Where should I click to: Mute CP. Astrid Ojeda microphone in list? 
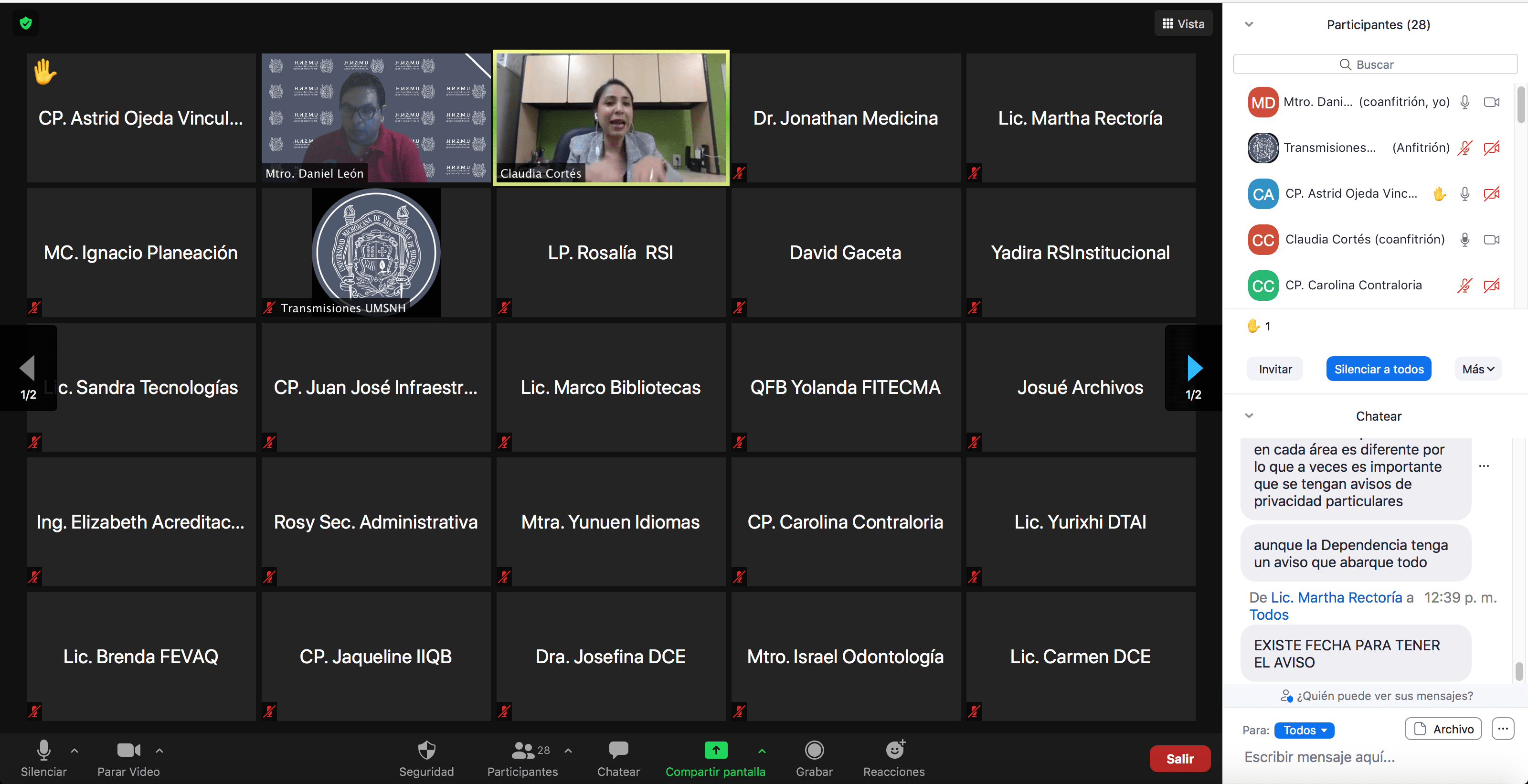tap(1464, 194)
